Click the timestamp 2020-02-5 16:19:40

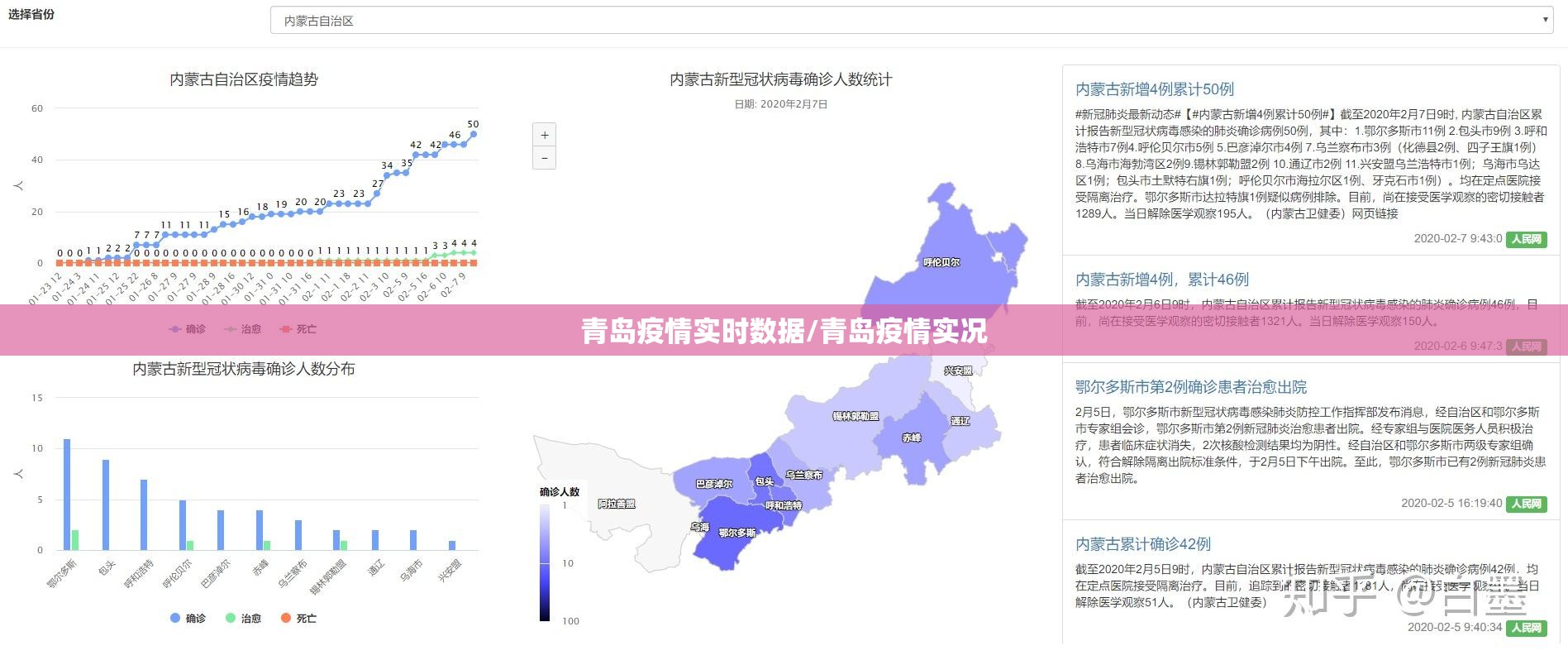[x=1451, y=503]
